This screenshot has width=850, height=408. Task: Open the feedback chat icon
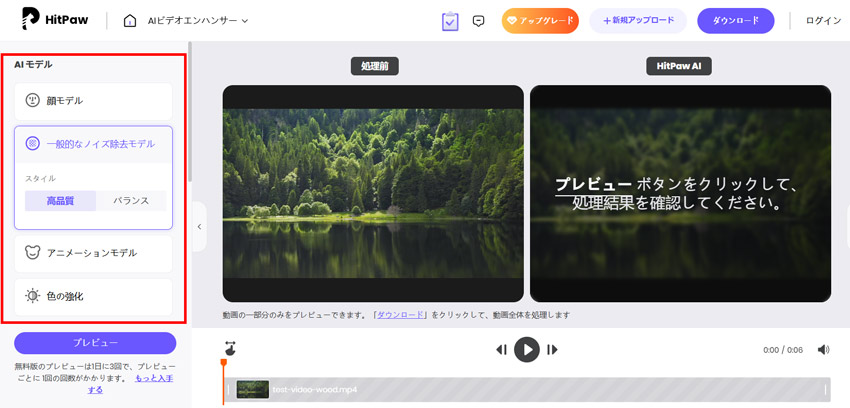tap(478, 21)
